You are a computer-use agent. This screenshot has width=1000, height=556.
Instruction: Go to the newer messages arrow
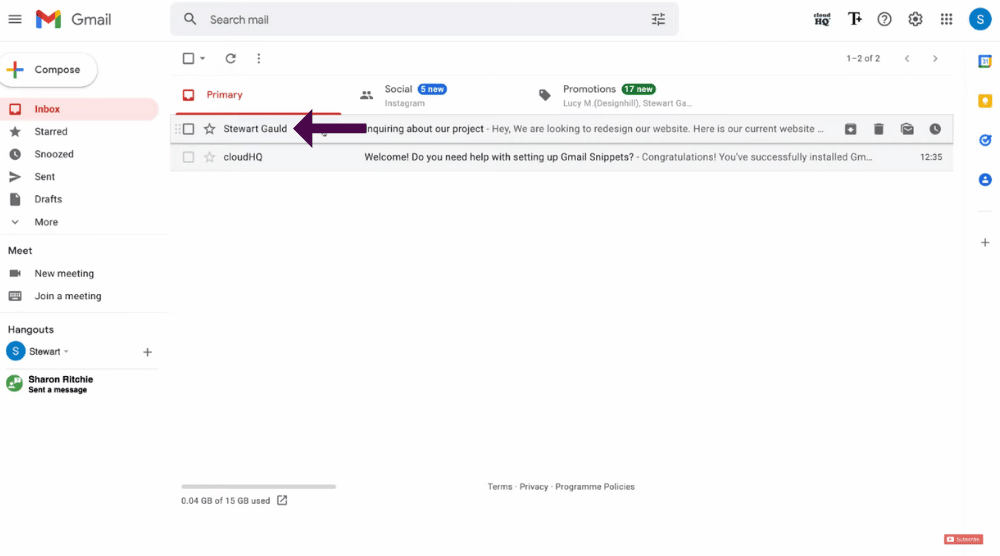point(907,58)
